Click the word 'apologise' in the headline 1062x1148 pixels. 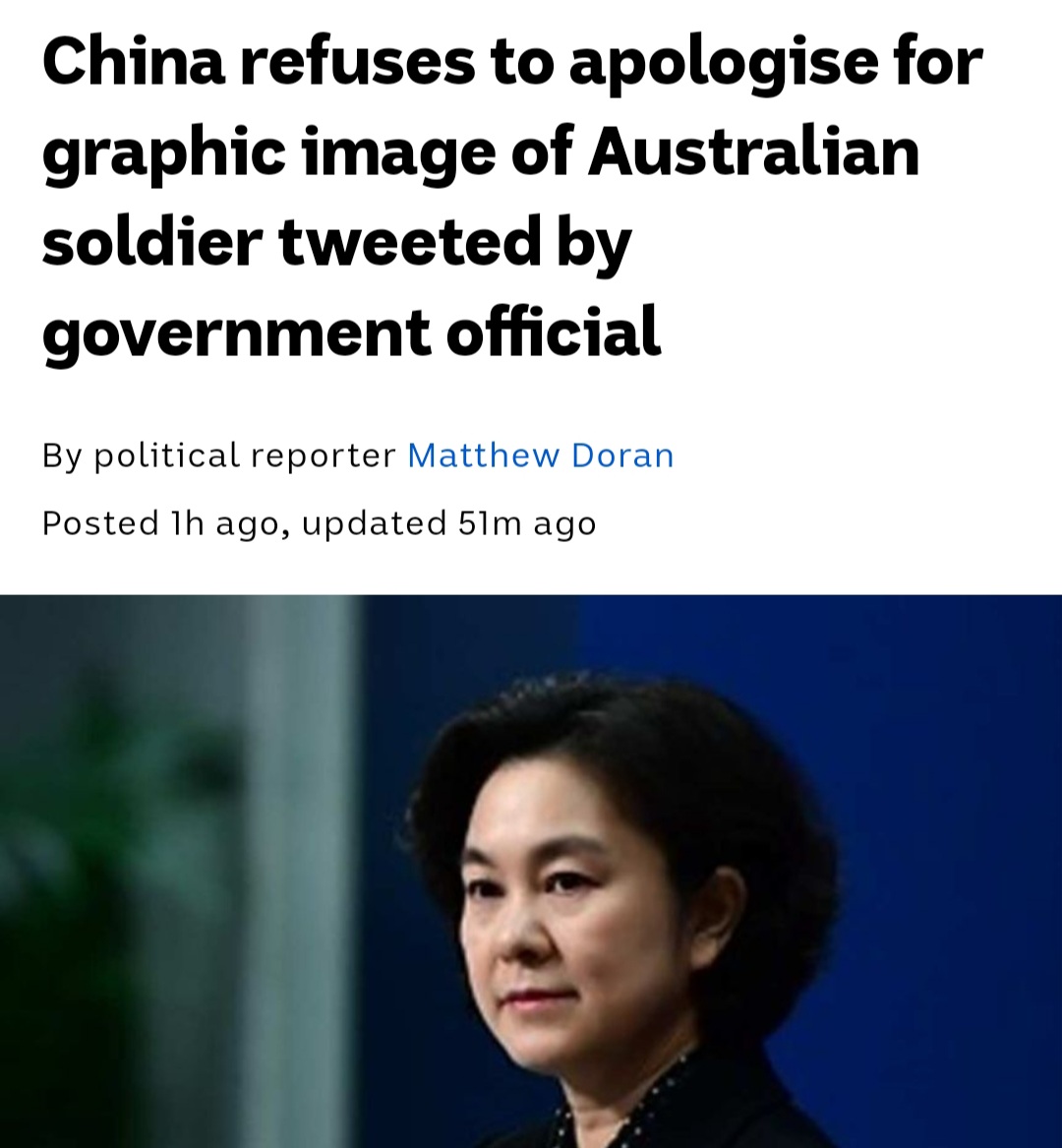pos(723,63)
